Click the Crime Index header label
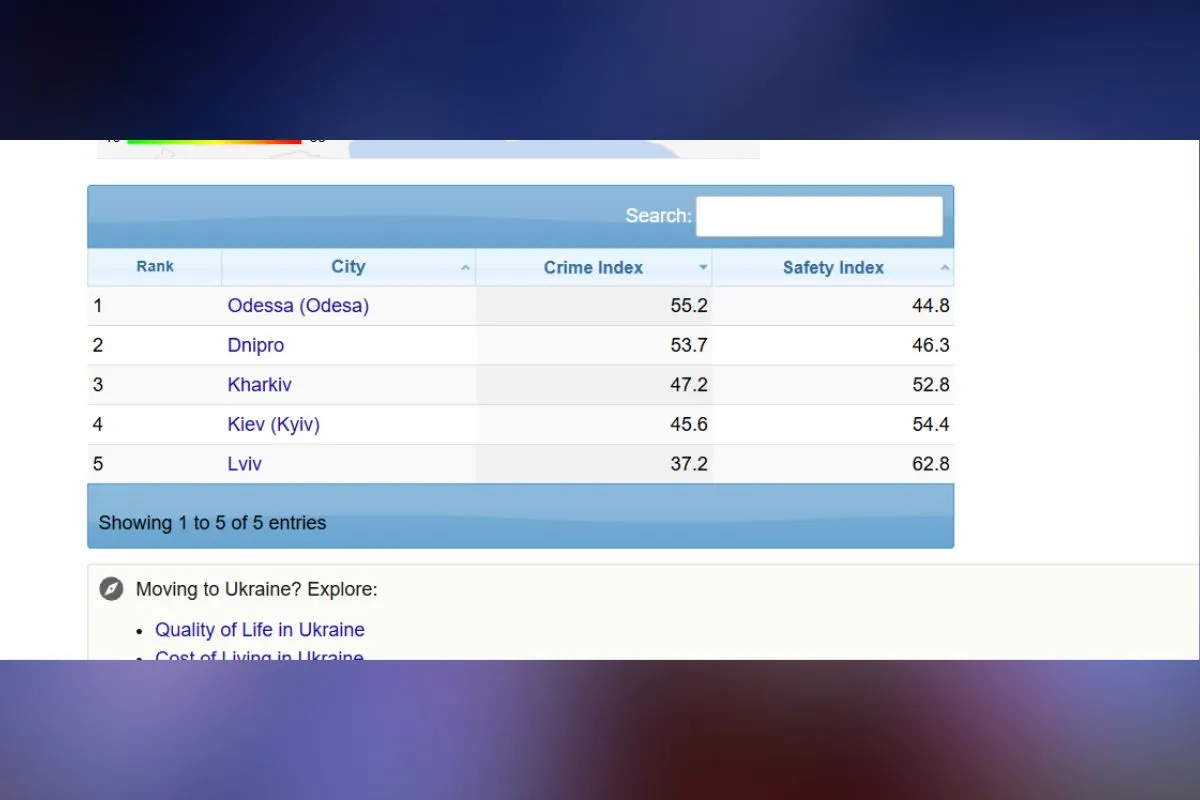 pyautogui.click(x=593, y=268)
